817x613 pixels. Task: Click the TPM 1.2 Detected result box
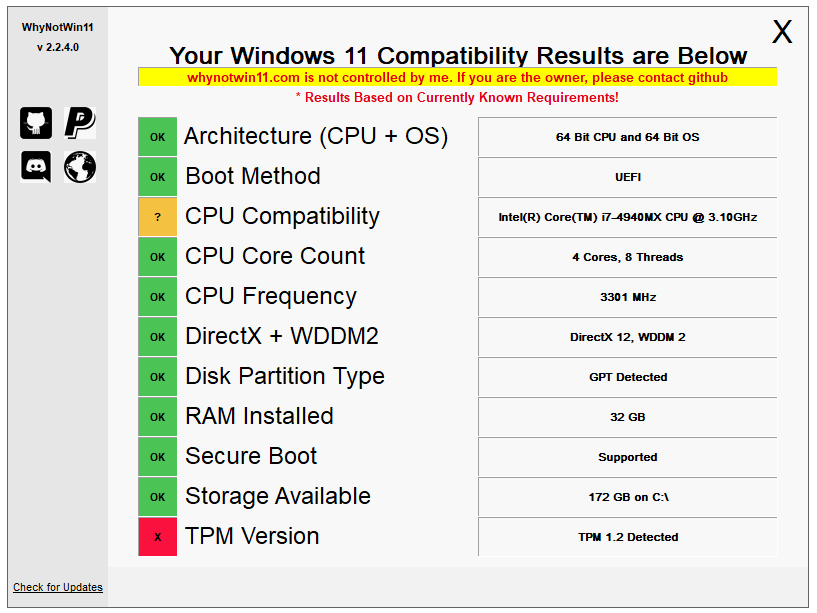tap(627, 536)
